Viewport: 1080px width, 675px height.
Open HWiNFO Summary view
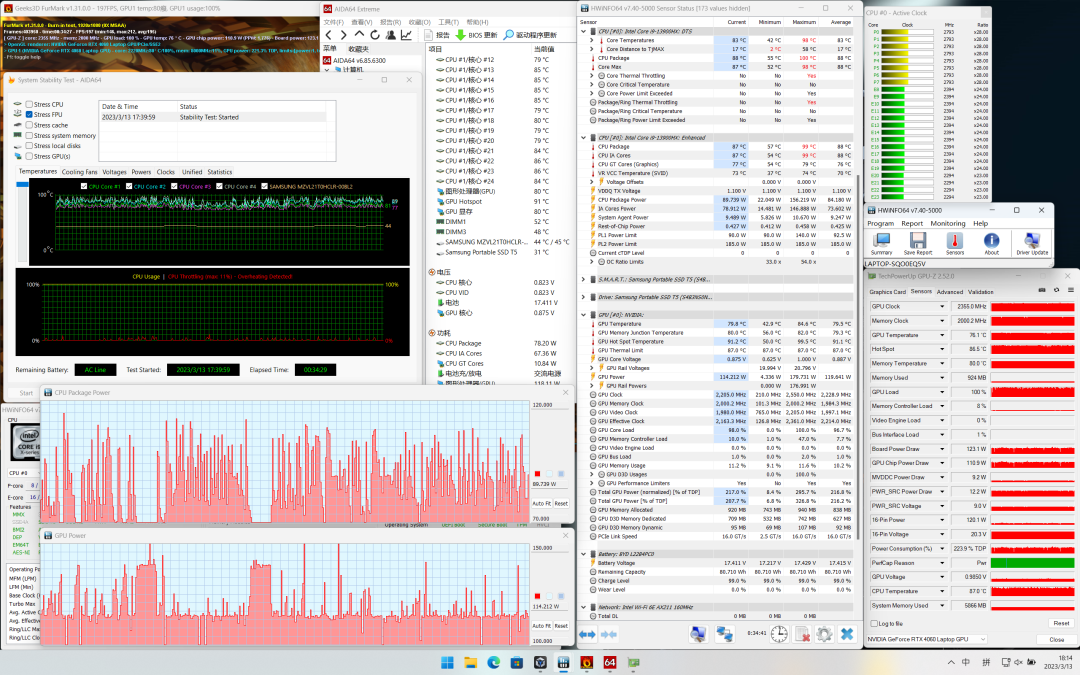[881, 243]
